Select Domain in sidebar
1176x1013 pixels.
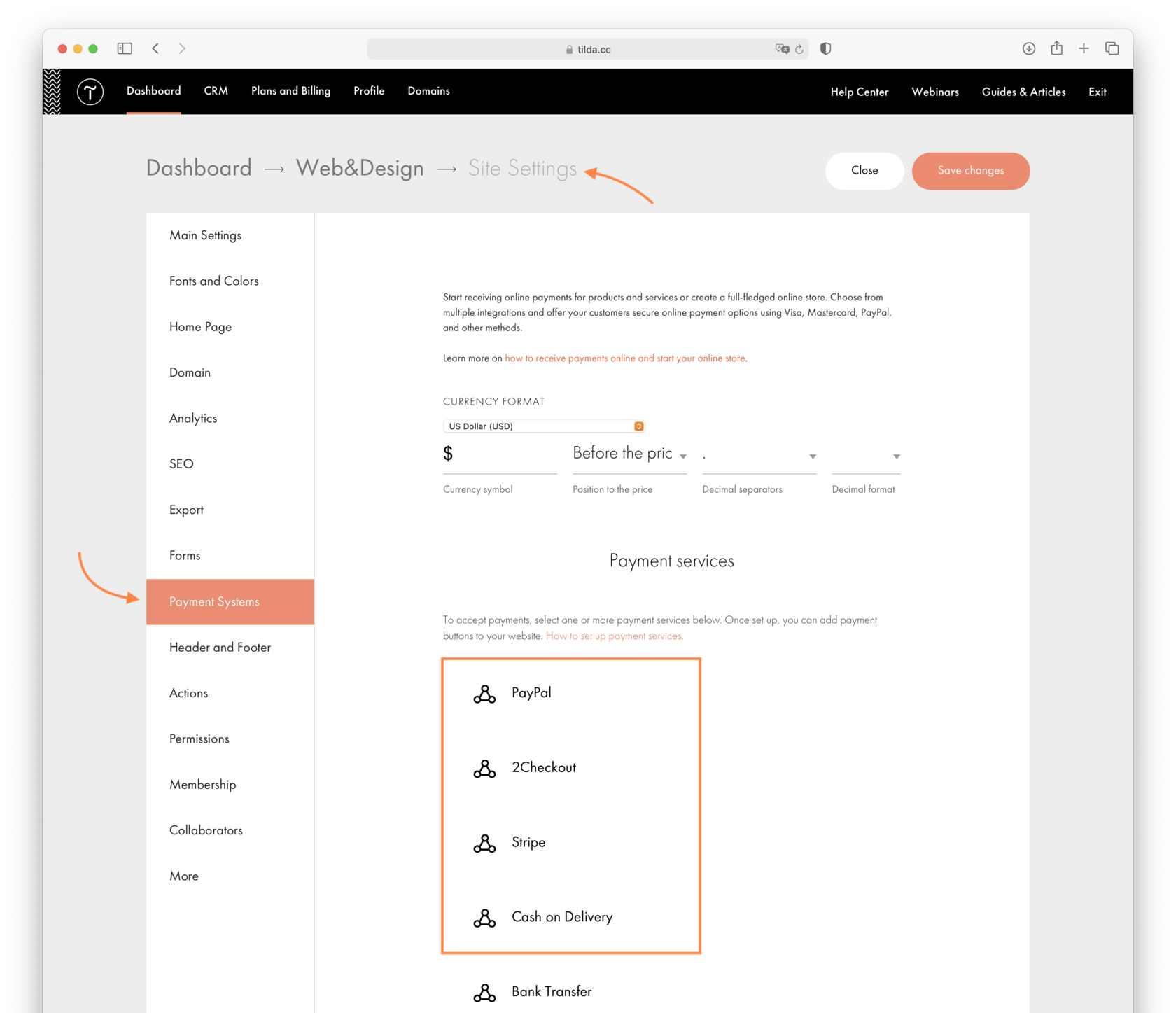click(230, 372)
